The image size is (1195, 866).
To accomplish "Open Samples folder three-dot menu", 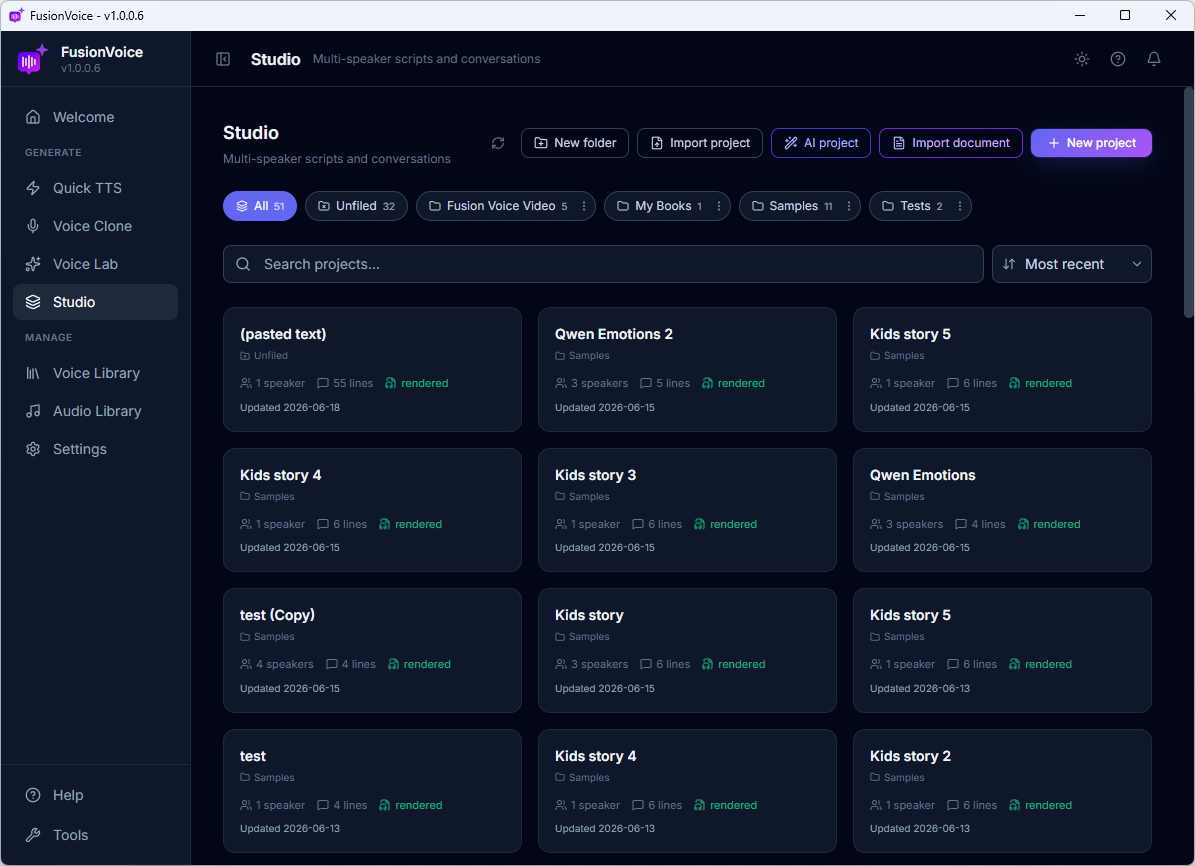I will coord(848,207).
